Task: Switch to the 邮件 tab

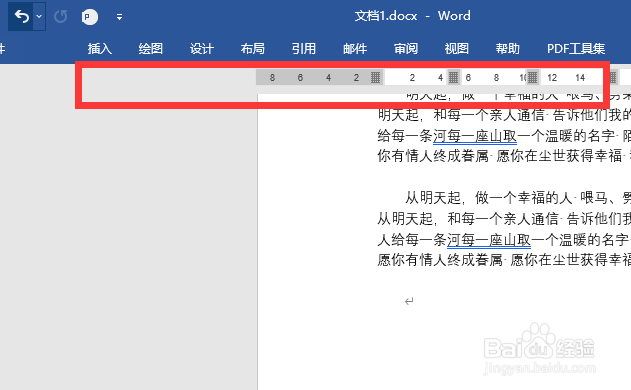Action: [355, 49]
